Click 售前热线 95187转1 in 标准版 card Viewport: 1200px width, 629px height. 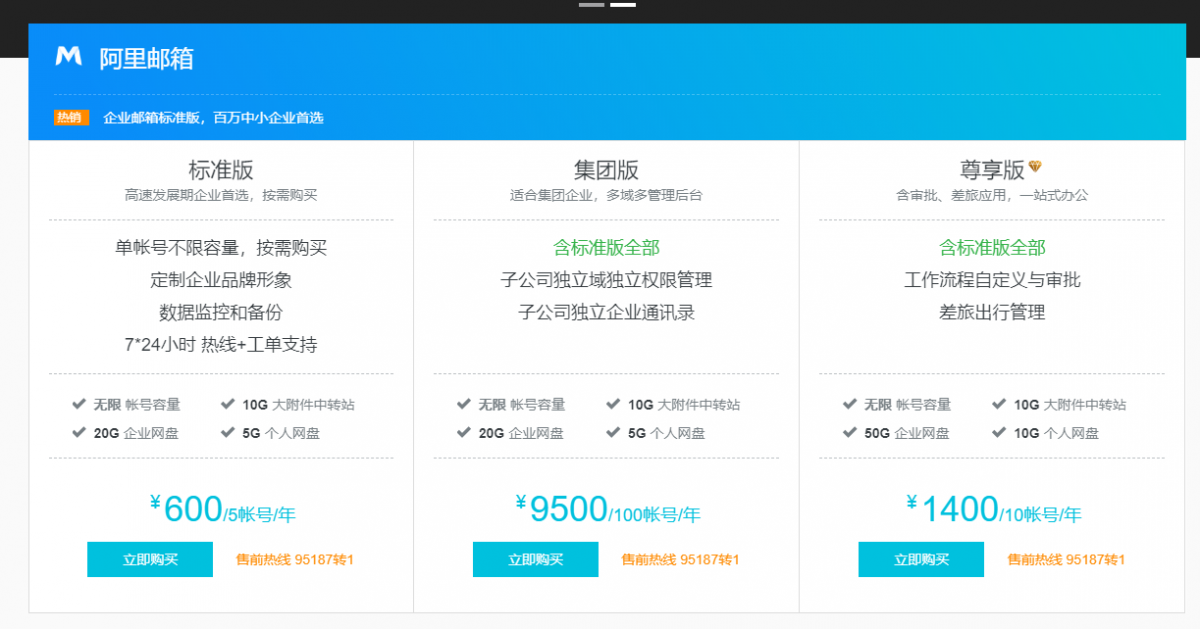[x=295, y=560]
